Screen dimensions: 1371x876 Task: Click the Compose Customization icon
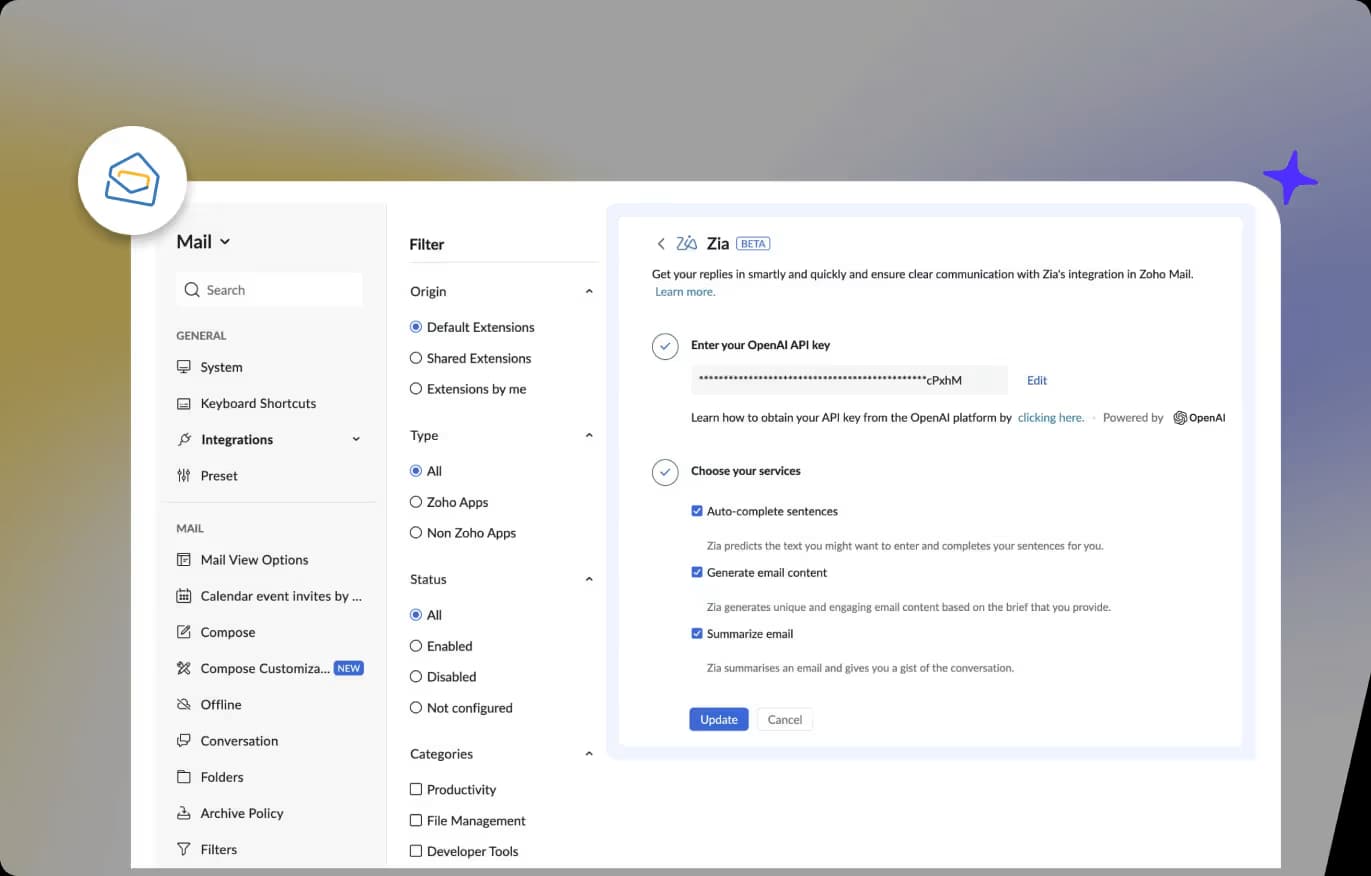pyautogui.click(x=184, y=668)
